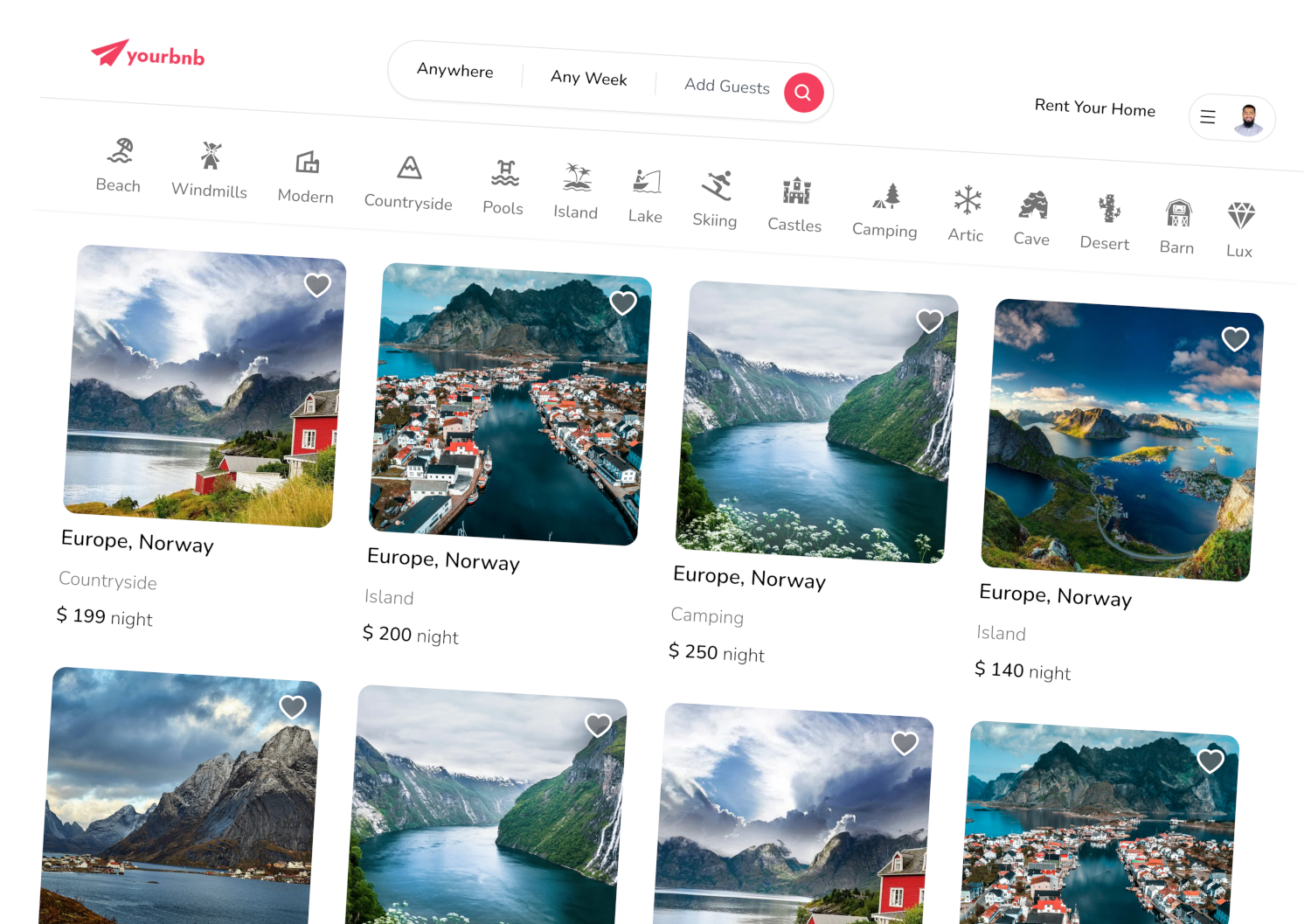
Task: Open the $200 fishing village listing photo
Action: pyautogui.click(x=510, y=404)
